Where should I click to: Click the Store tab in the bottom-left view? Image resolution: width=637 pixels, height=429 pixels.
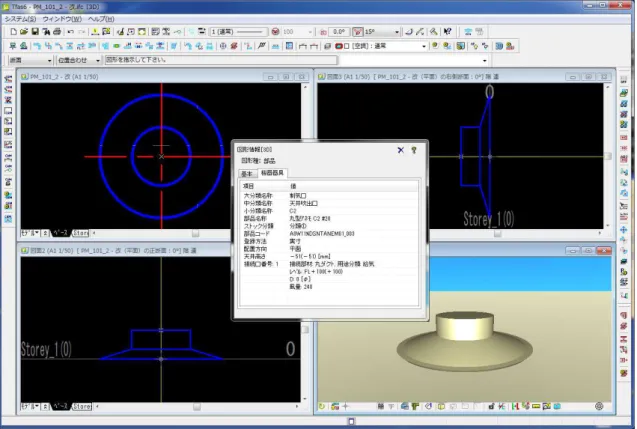[82, 406]
